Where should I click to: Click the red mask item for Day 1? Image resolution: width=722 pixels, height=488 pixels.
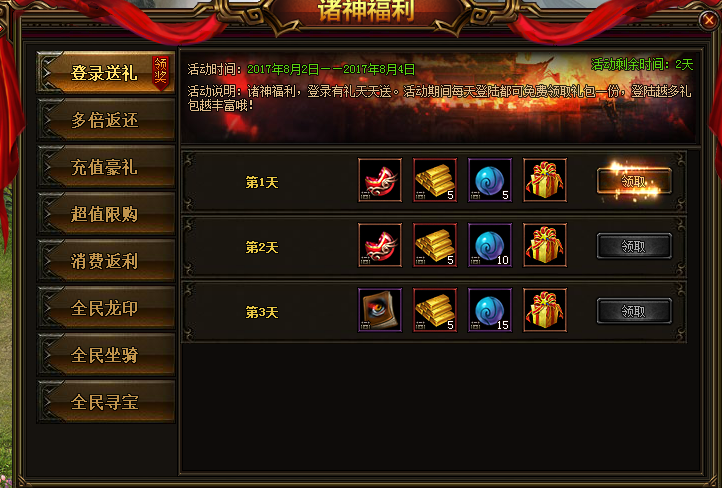[x=380, y=180]
